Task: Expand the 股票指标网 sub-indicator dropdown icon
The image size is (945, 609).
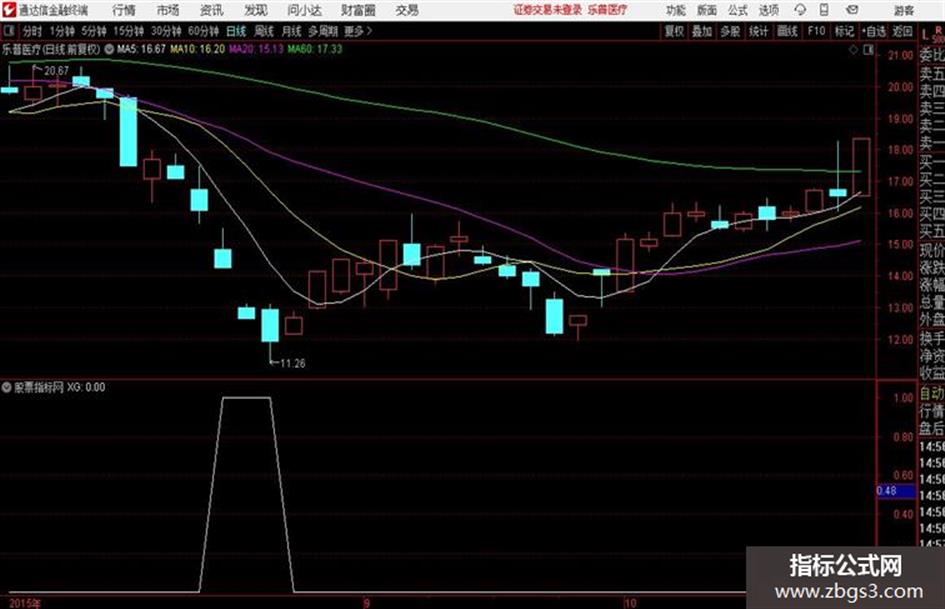Action: [7, 387]
